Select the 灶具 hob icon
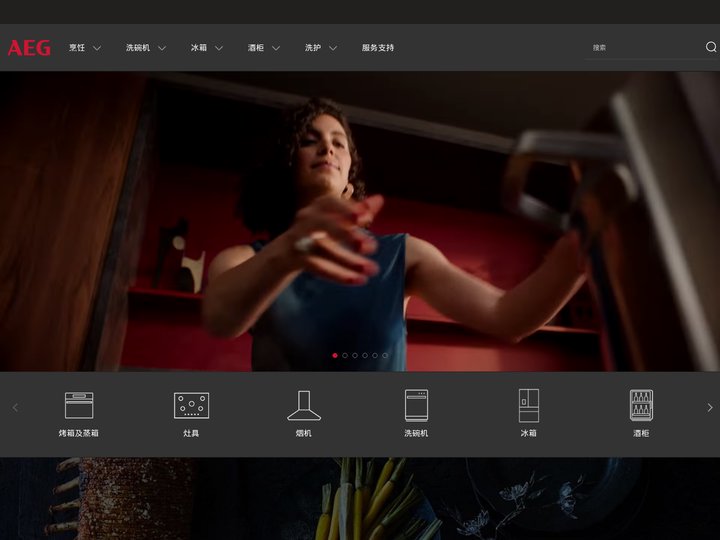The width and height of the screenshot is (720, 540). [191, 405]
